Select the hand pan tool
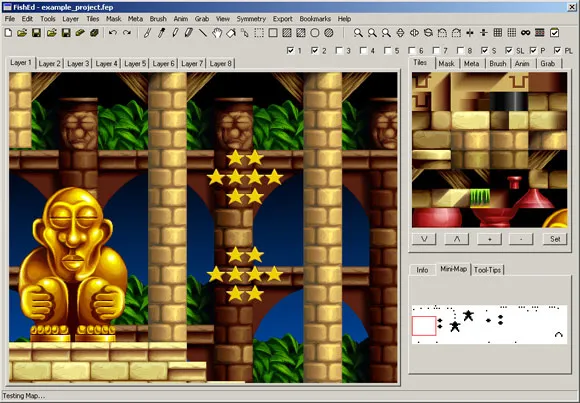Screen dimensions: 580x403 [x=217, y=33]
